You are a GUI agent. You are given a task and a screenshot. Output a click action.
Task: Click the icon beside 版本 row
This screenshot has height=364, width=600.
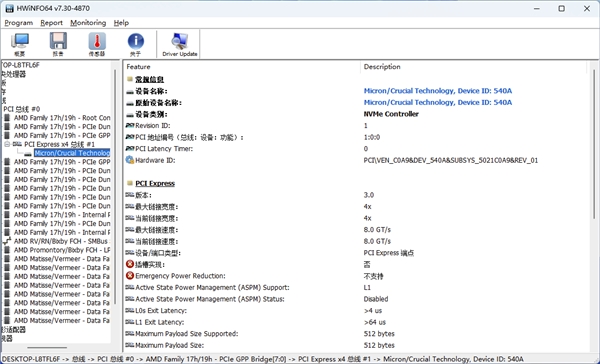(x=130, y=195)
